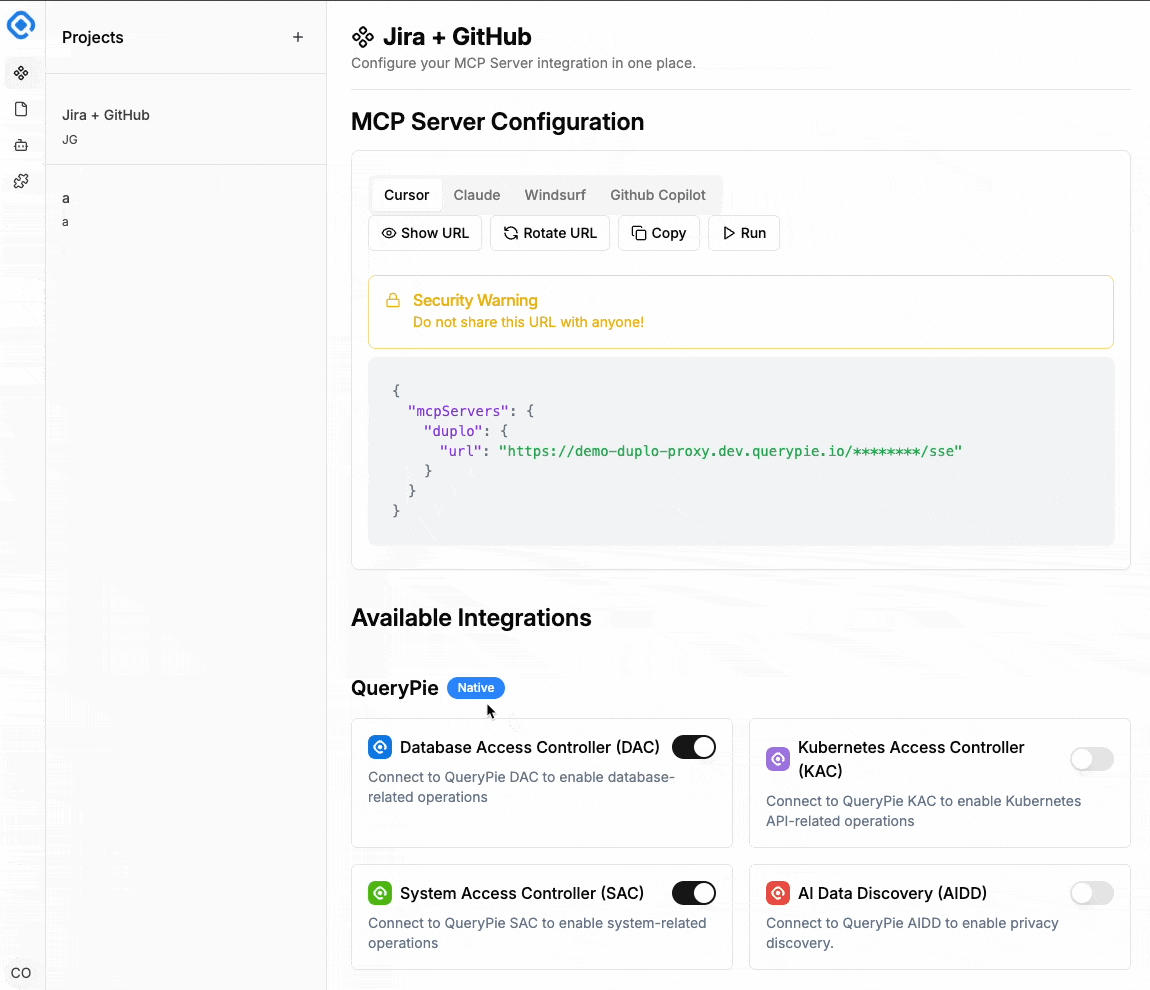The height and width of the screenshot is (990, 1150).
Task: Click the Rotate URL button
Action: [550, 233]
